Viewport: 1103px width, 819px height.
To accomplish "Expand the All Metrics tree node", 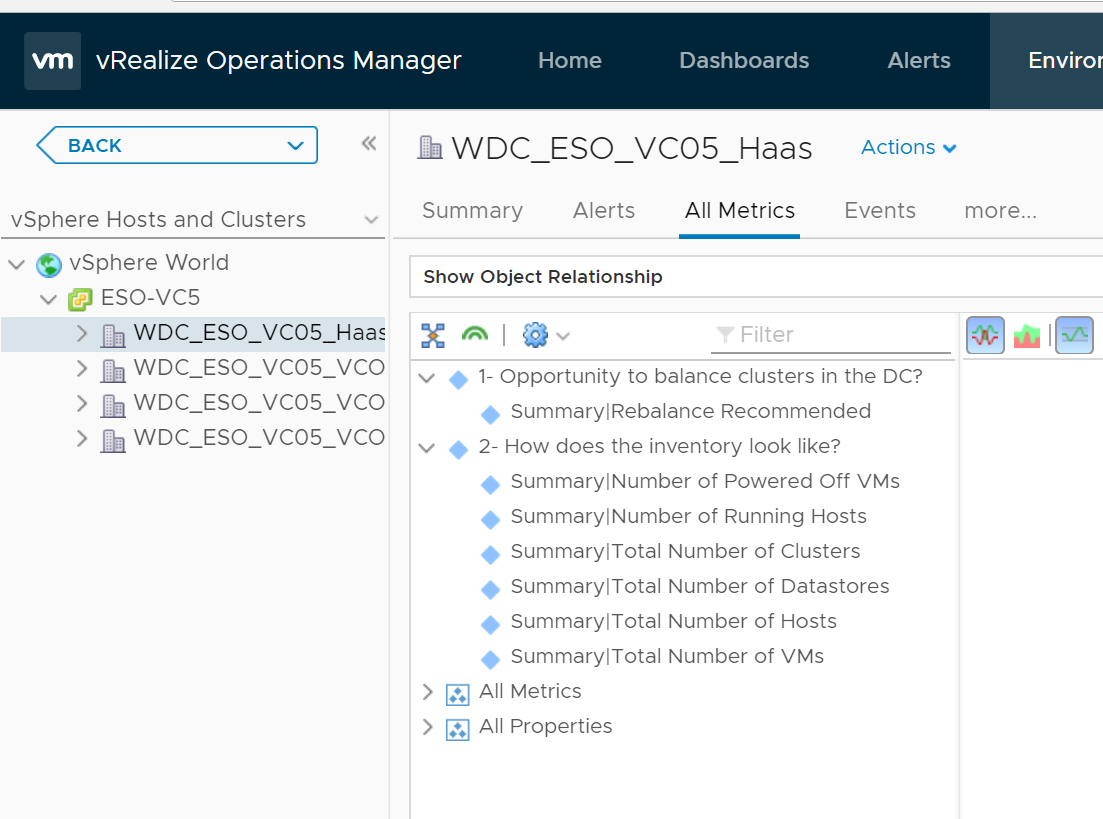I will [x=428, y=692].
